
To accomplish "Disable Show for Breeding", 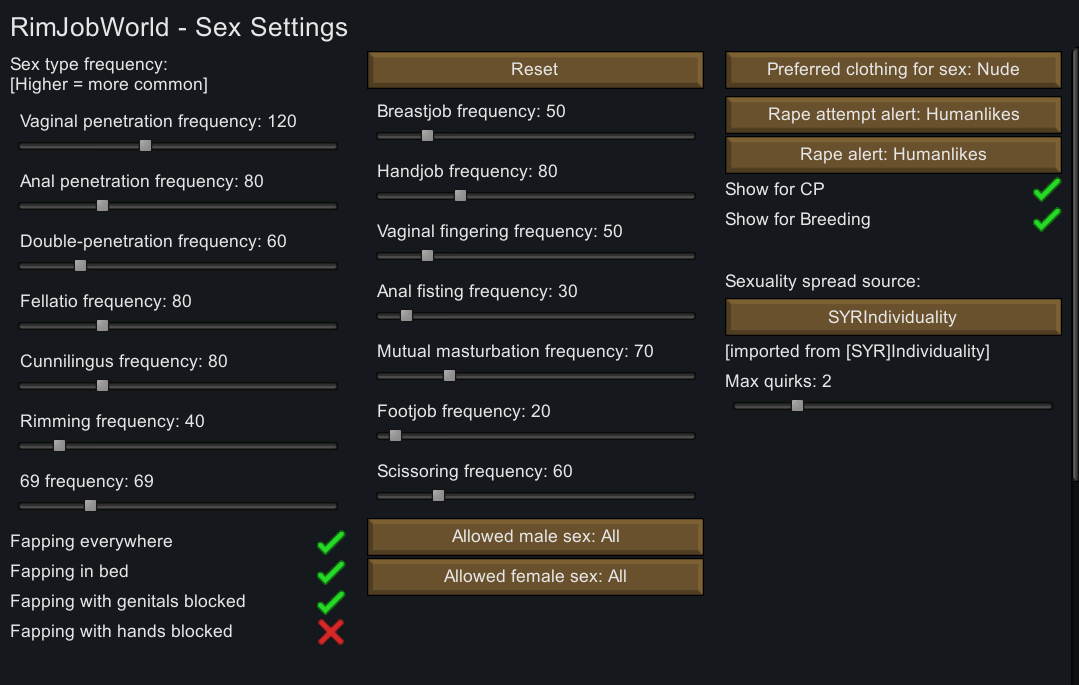I will point(1045,219).
